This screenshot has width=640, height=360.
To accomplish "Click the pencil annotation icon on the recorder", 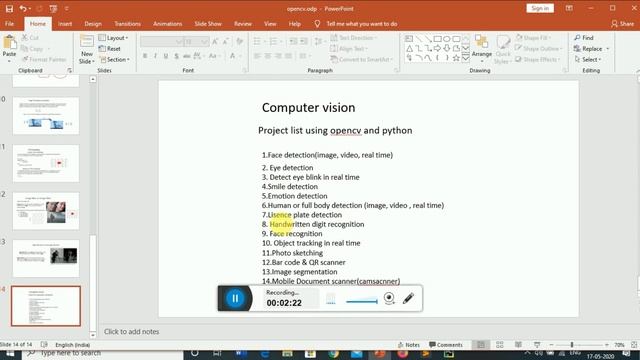I will point(408,298).
